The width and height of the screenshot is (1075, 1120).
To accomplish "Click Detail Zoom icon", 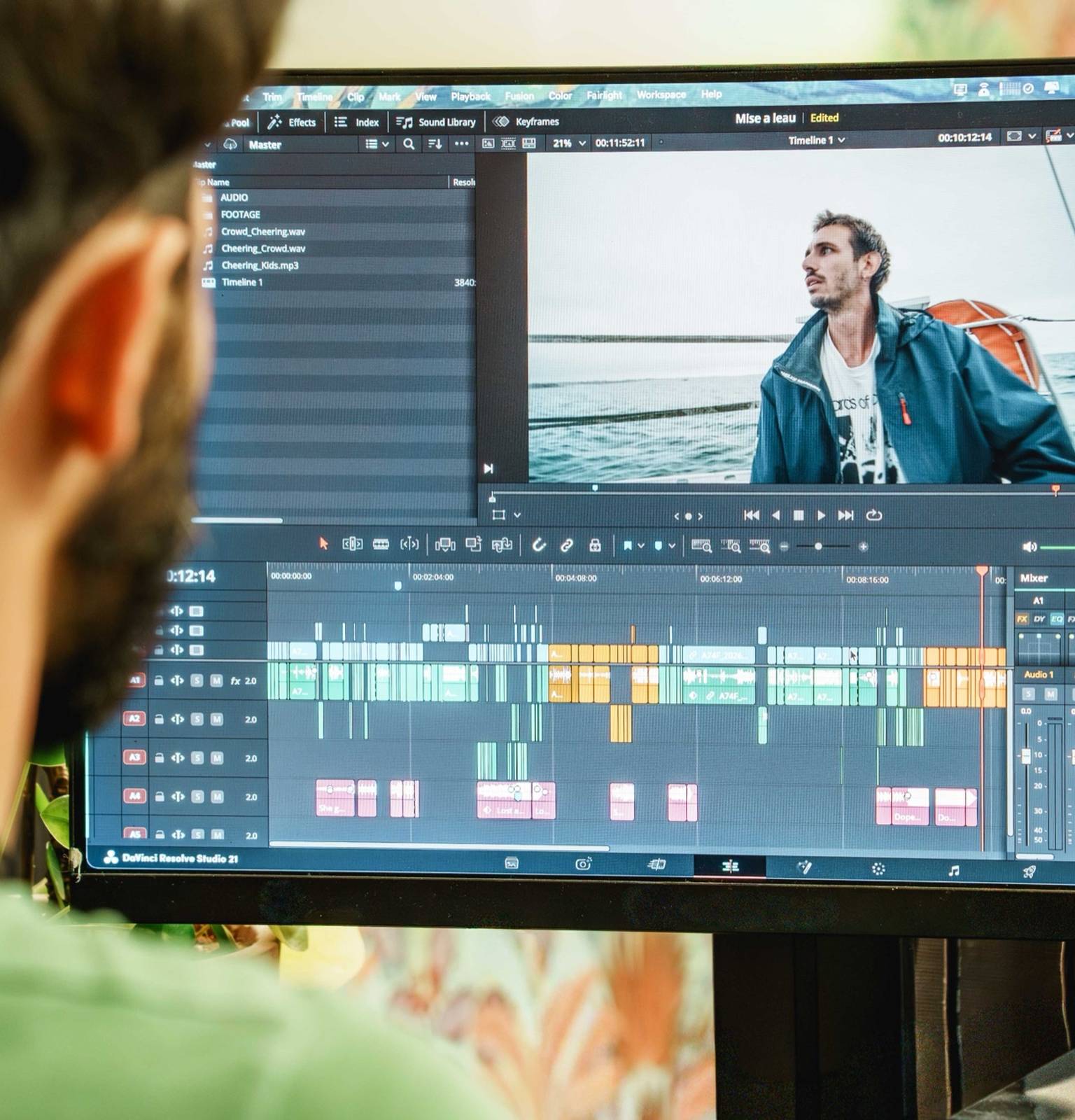I will pyautogui.click(x=731, y=545).
